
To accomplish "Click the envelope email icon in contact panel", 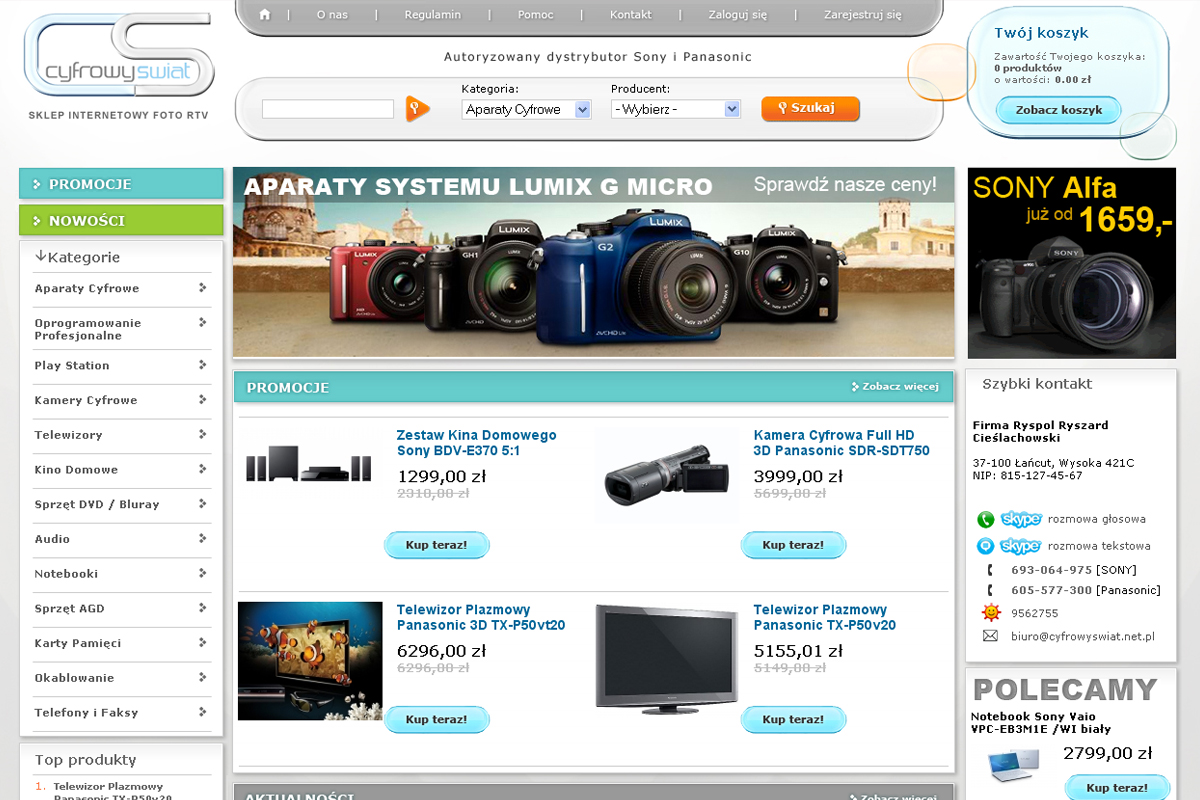I will (990, 636).
